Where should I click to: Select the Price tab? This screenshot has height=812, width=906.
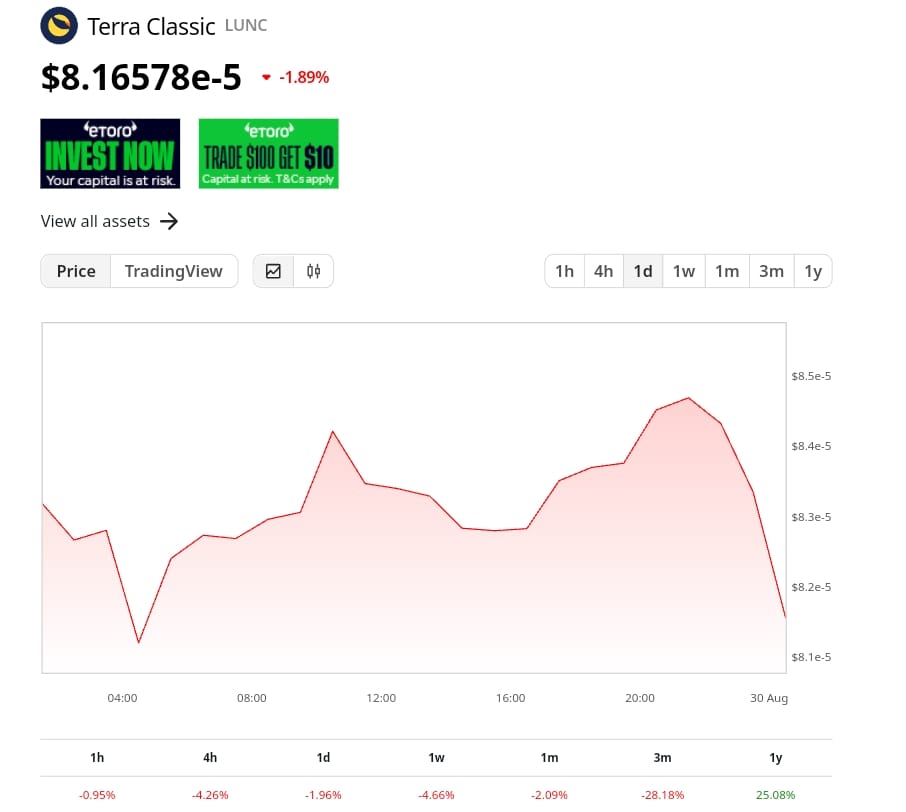[76, 270]
